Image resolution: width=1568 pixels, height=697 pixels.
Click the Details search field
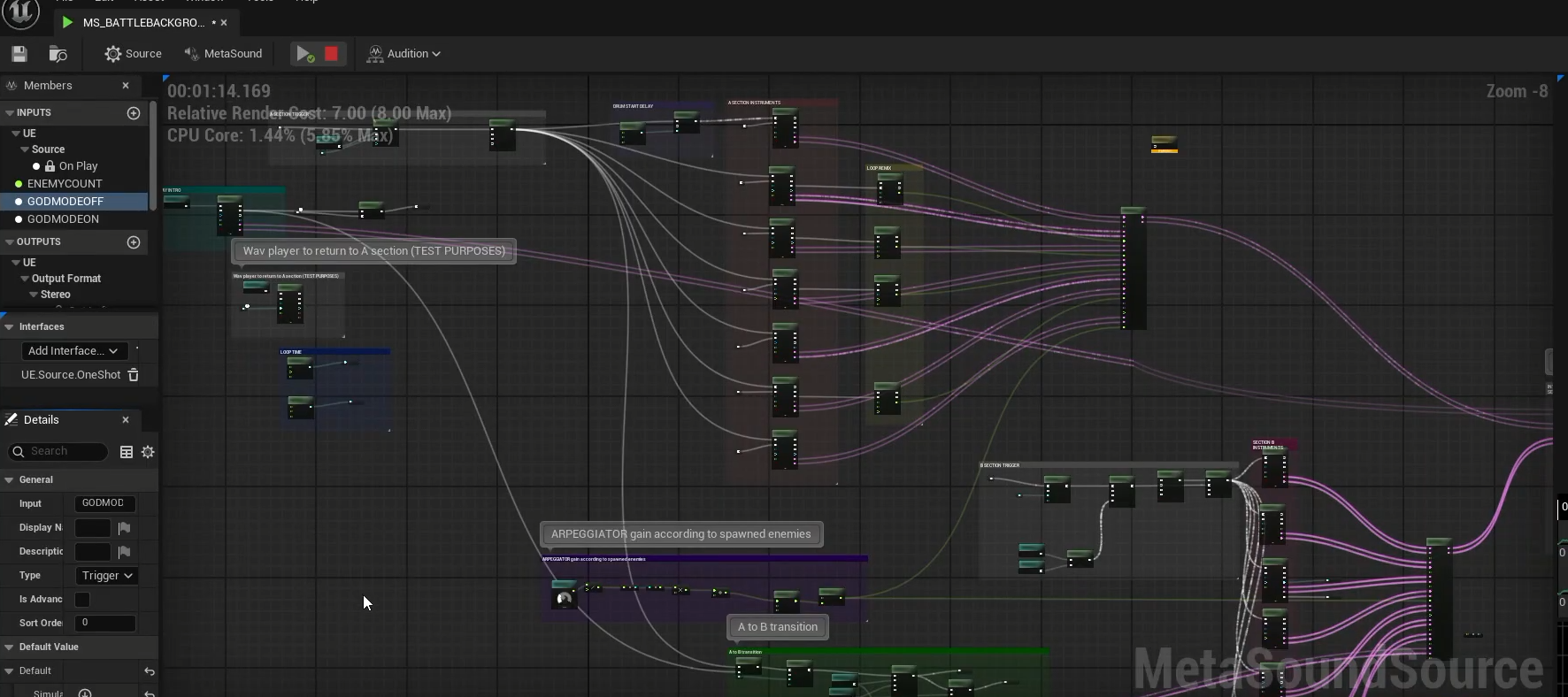click(58, 452)
